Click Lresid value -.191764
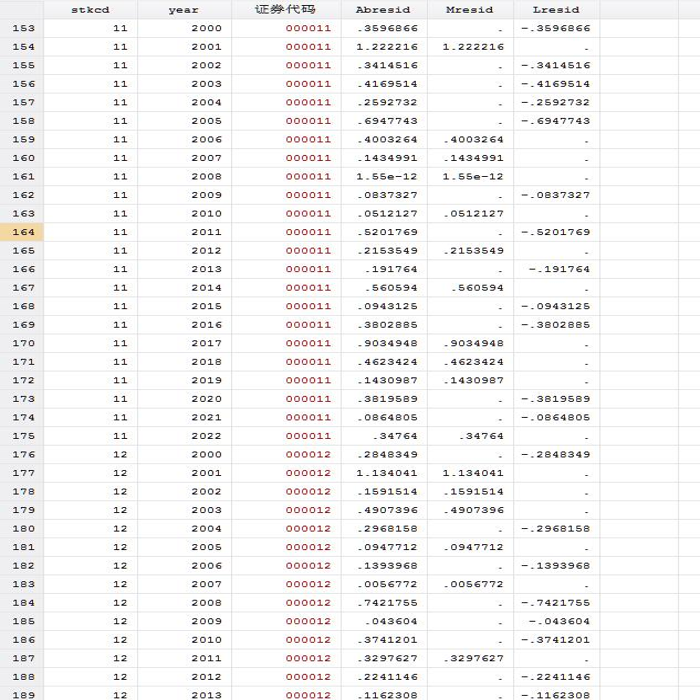Screen dimensions: 700x700 [559, 269]
